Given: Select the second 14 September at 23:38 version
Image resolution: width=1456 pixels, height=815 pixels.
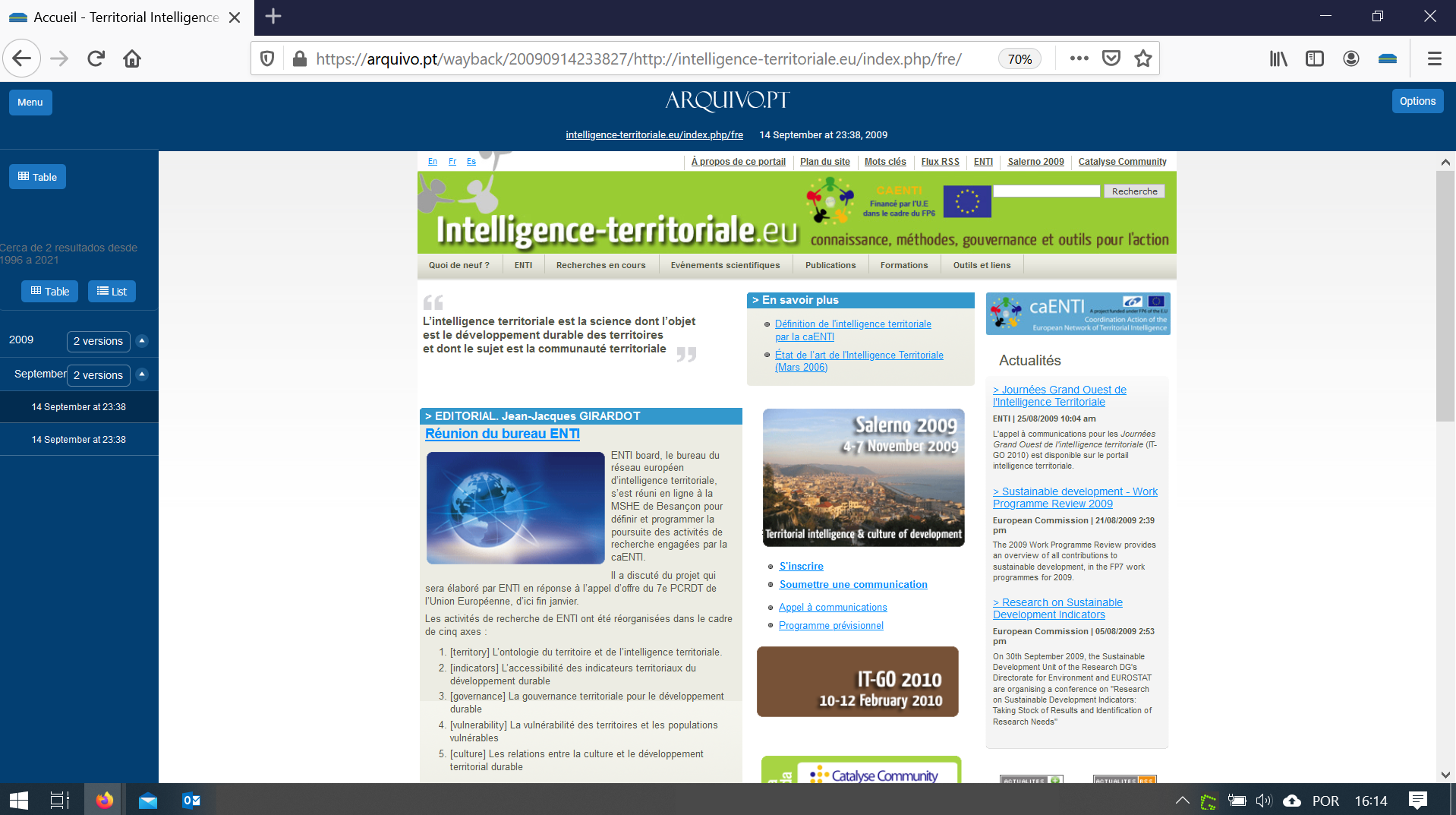Looking at the screenshot, I should tap(79, 440).
